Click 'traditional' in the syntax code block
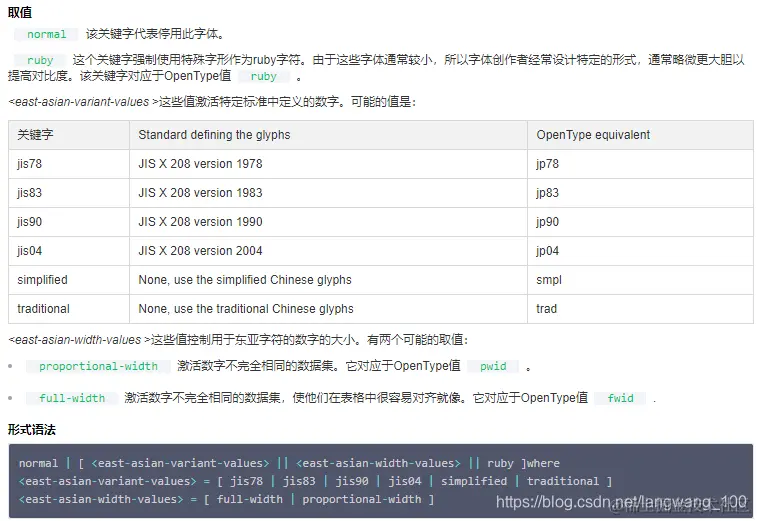The width and height of the screenshot is (757, 521). point(563,481)
